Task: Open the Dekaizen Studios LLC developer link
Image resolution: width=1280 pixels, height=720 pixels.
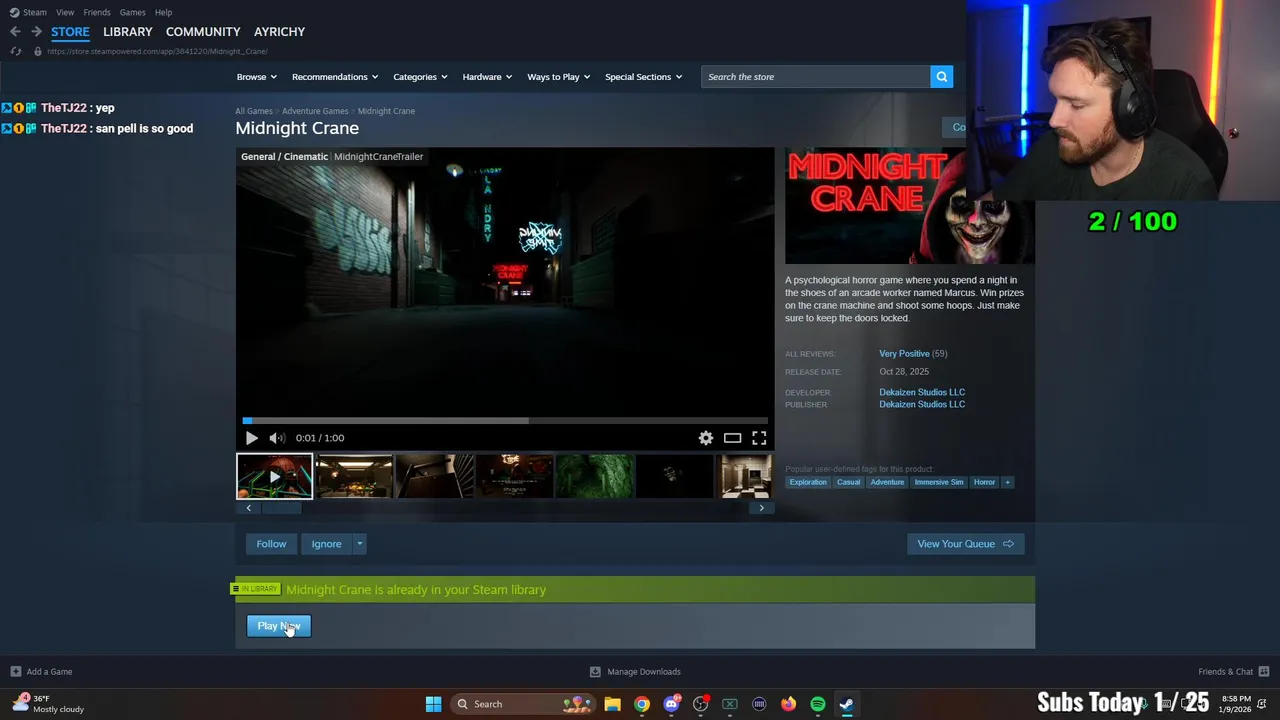Action: click(922, 392)
